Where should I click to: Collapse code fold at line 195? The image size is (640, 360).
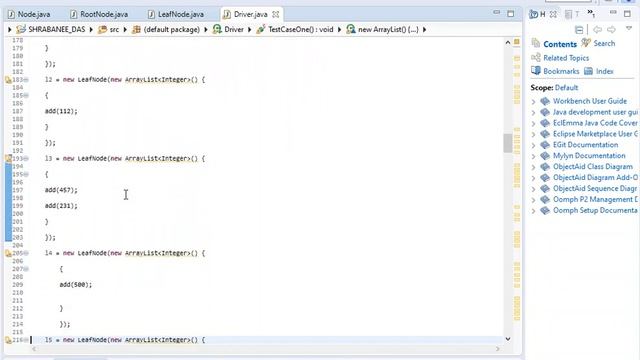(26, 174)
